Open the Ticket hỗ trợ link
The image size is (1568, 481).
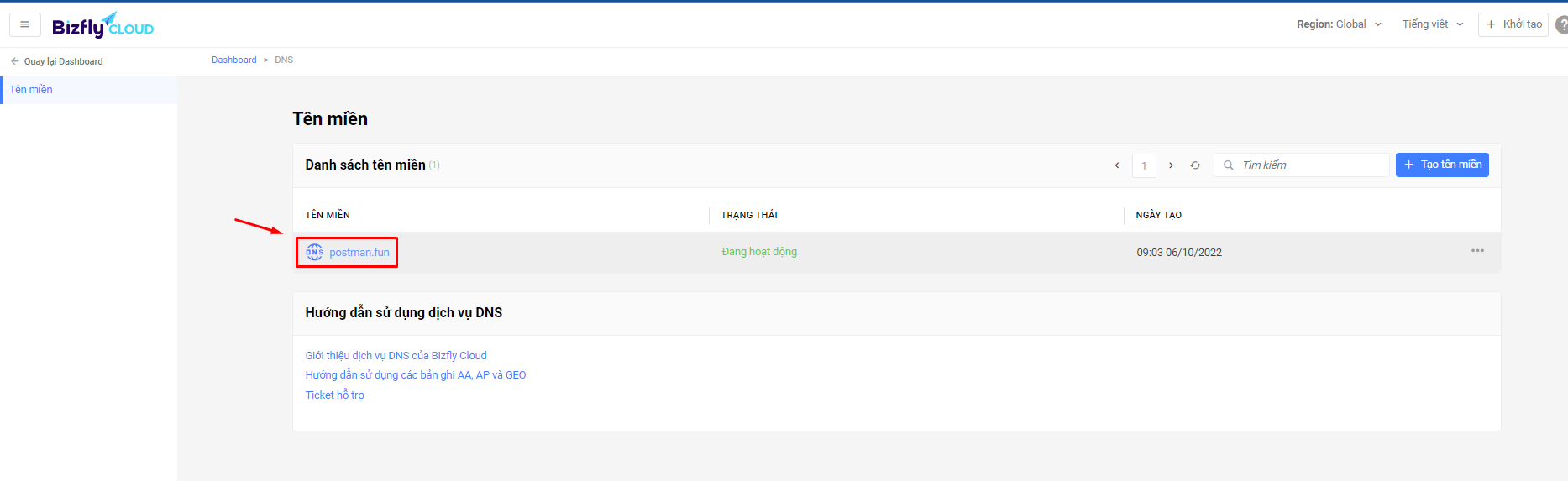point(335,395)
